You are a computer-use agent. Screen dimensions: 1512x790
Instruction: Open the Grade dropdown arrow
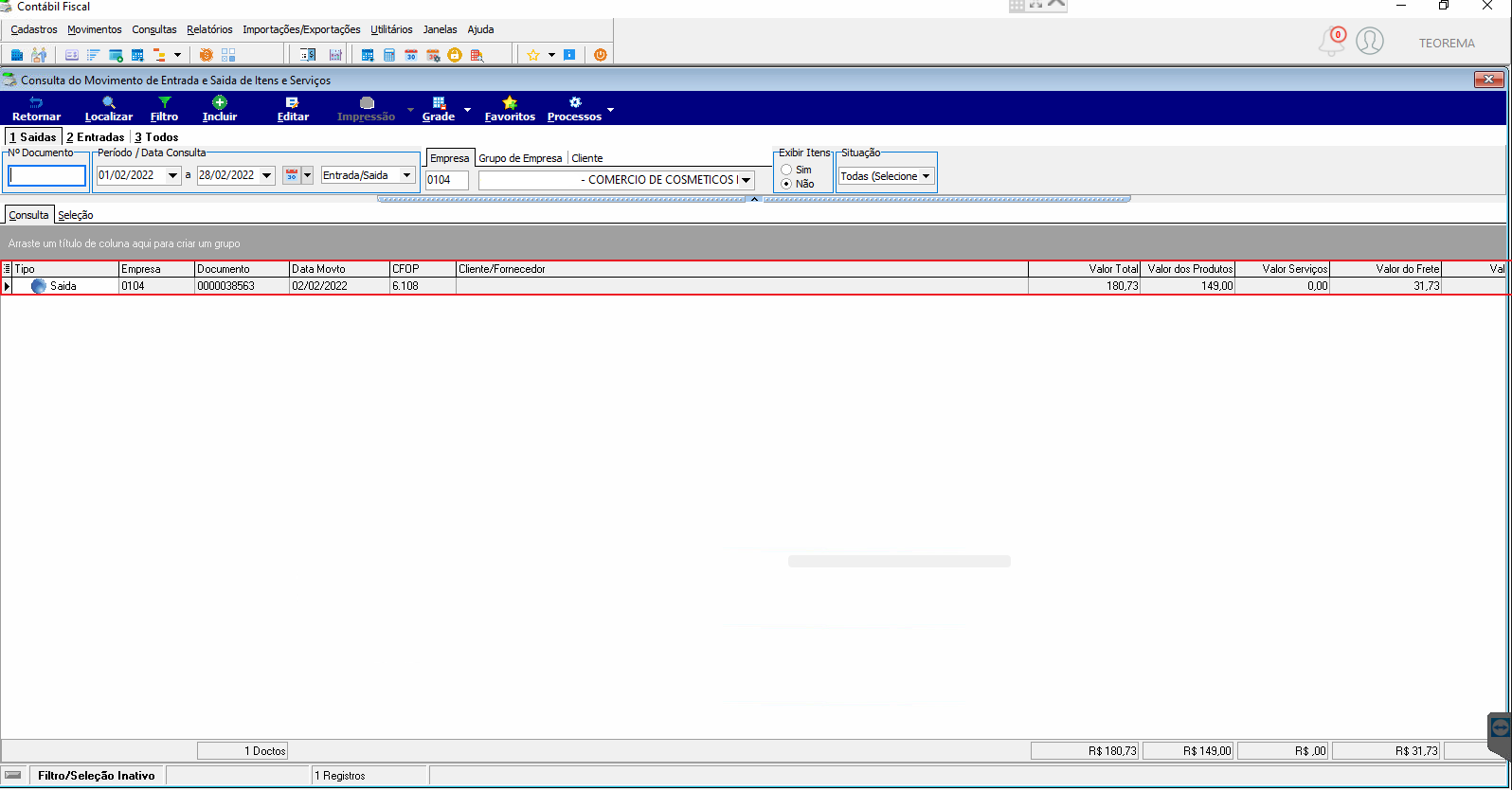click(x=467, y=110)
